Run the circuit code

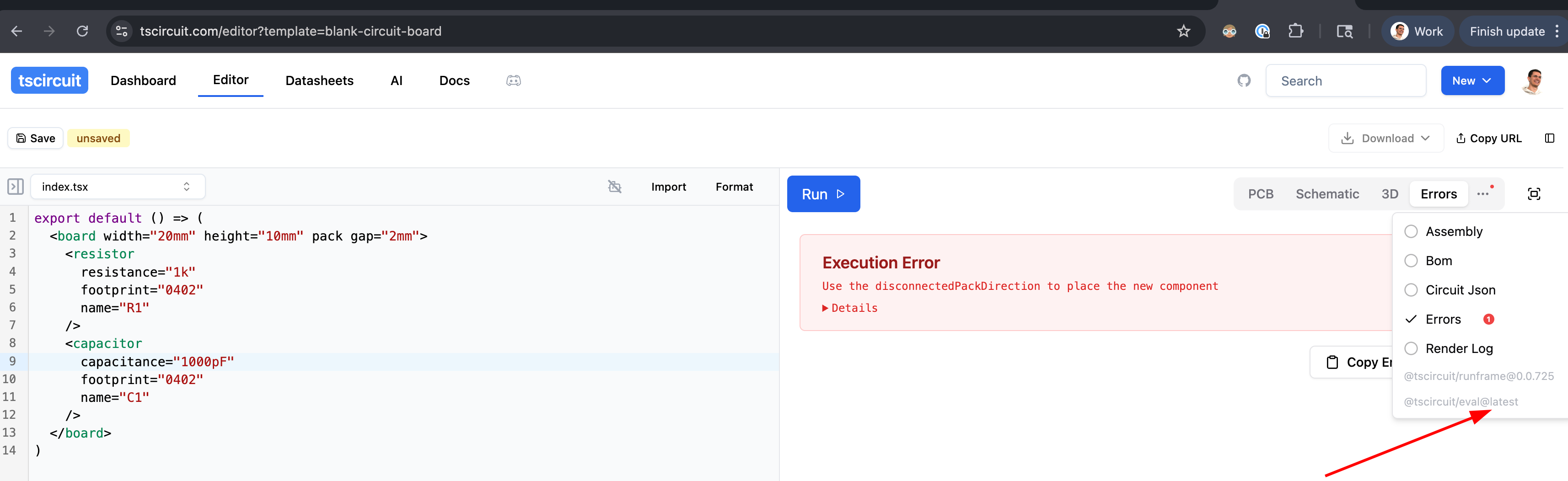[823, 194]
